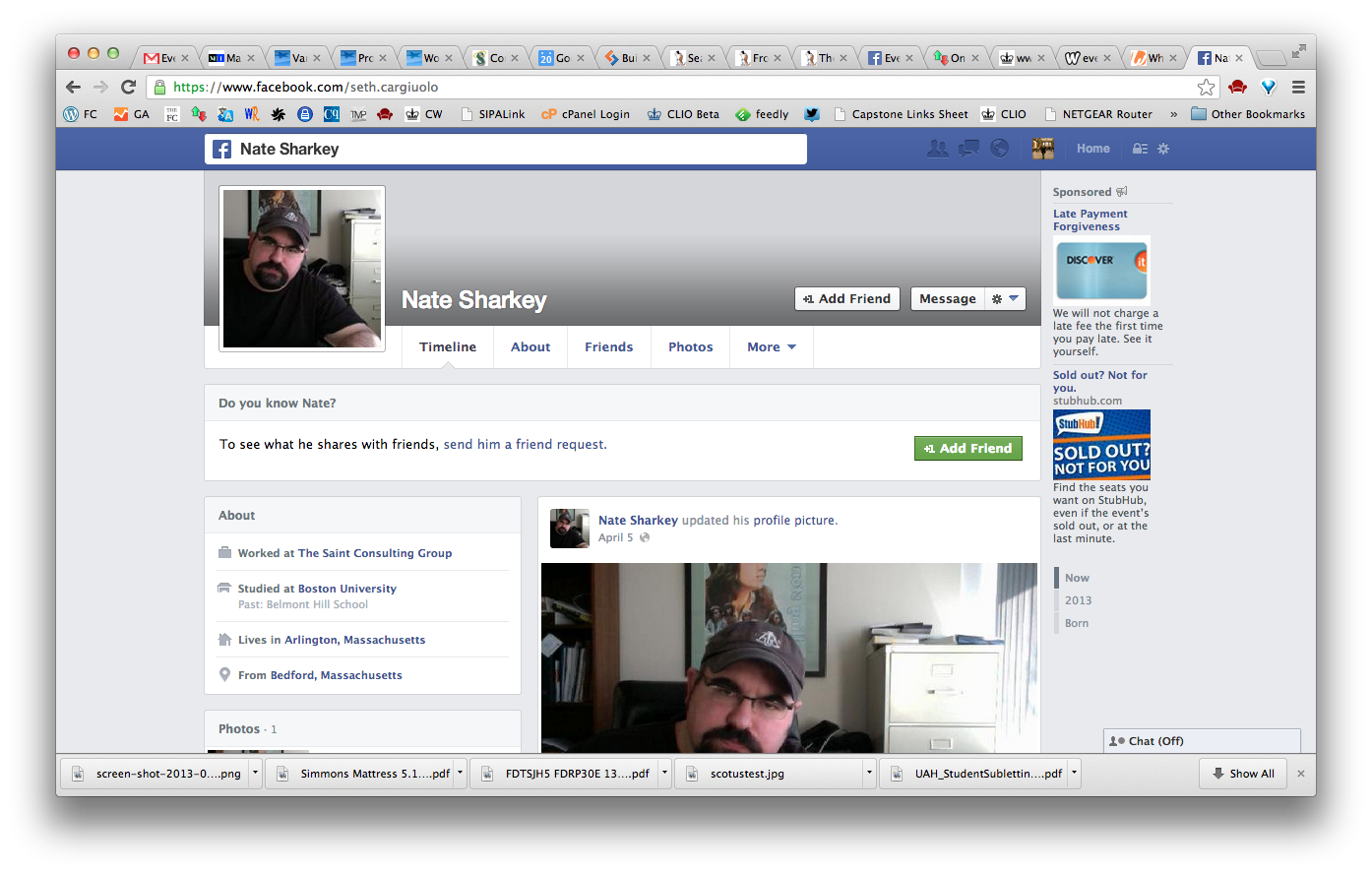This screenshot has width=1372, height=874.
Task: Click the 'profile picture' link in post
Action: pos(794,521)
